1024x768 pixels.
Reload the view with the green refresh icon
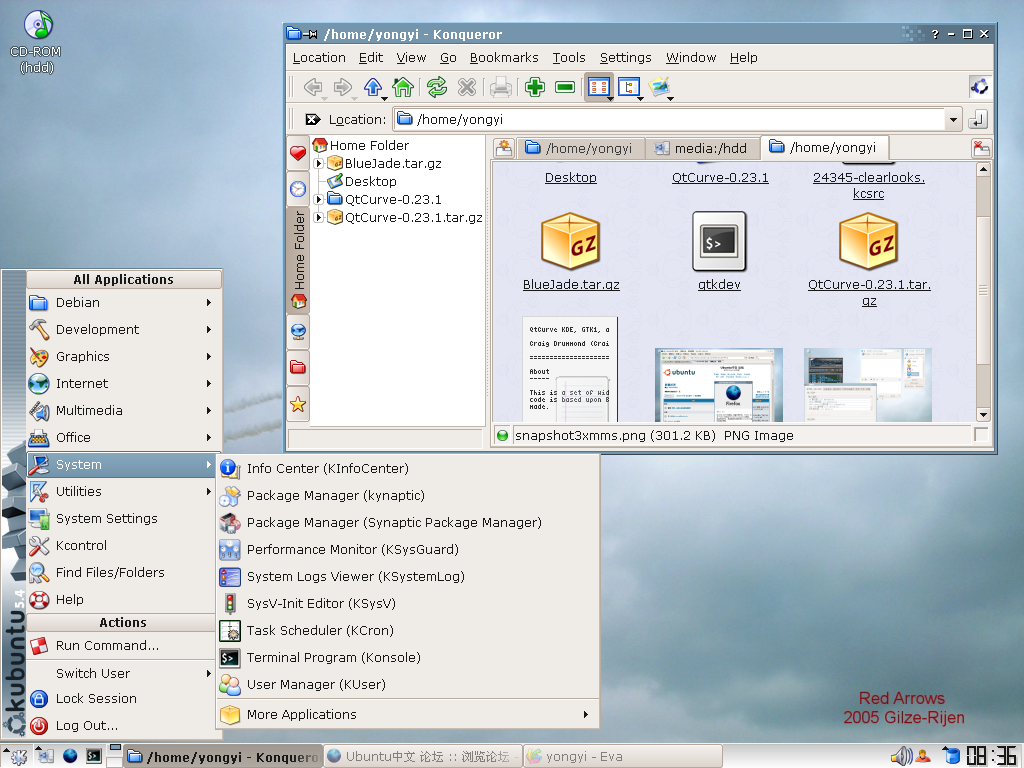pyautogui.click(x=437, y=87)
